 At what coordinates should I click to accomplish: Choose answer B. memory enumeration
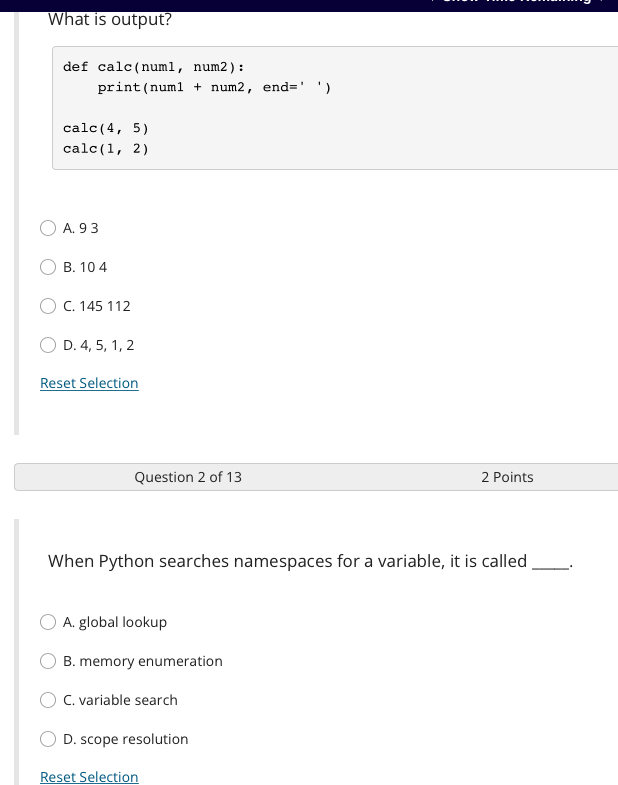coord(48,661)
